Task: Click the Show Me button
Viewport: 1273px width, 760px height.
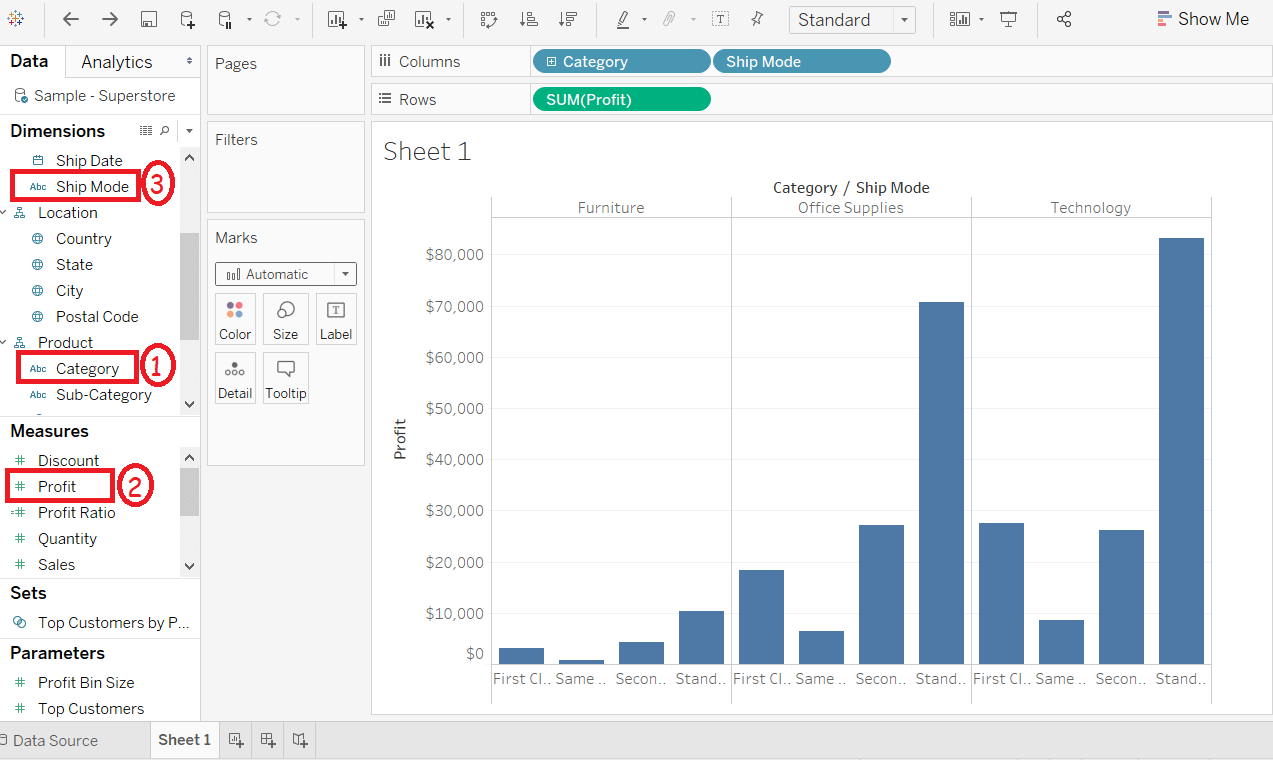Action: (1203, 19)
